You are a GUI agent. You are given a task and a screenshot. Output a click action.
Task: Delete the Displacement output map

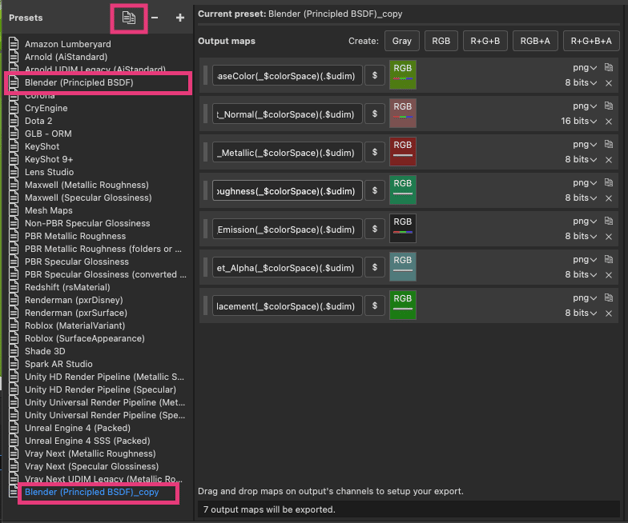[x=609, y=314]
